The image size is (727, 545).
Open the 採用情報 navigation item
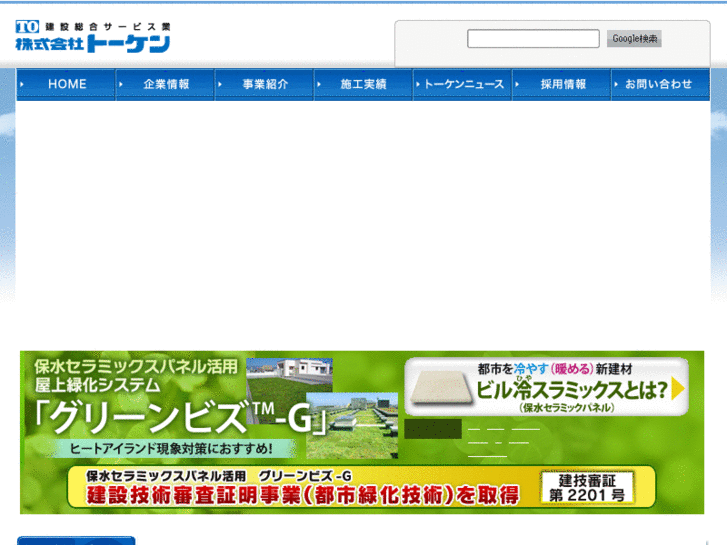pyautogui.click(x=562, y=84)
